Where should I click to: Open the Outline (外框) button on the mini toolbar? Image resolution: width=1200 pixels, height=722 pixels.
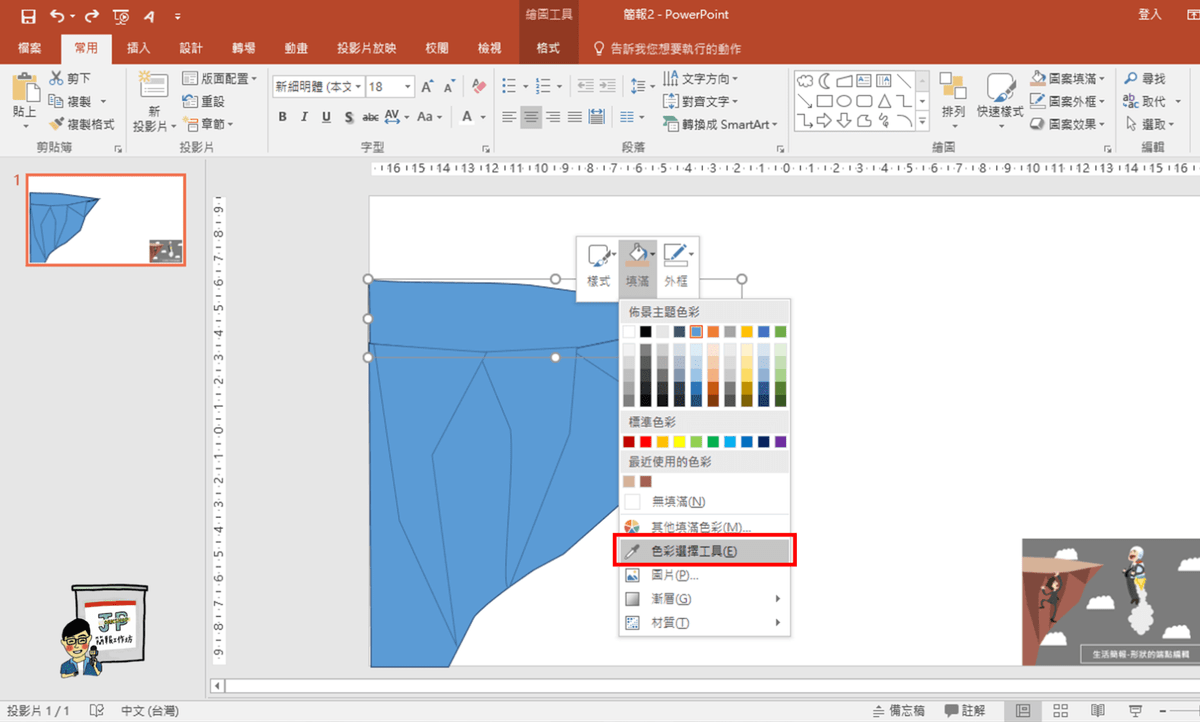coord(677,266)
